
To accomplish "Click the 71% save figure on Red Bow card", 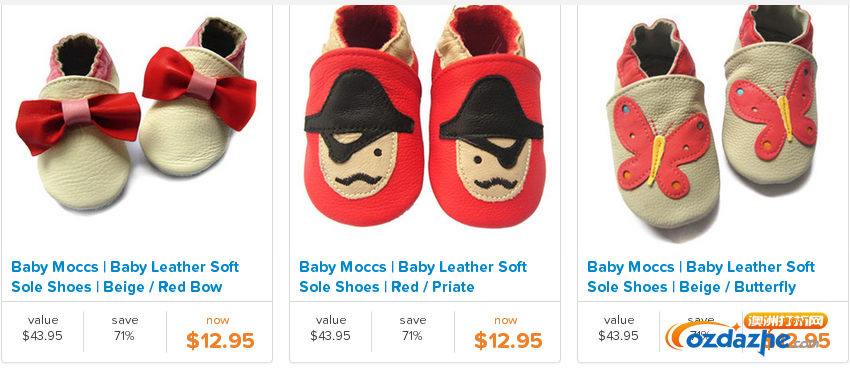I will (124, 336).
